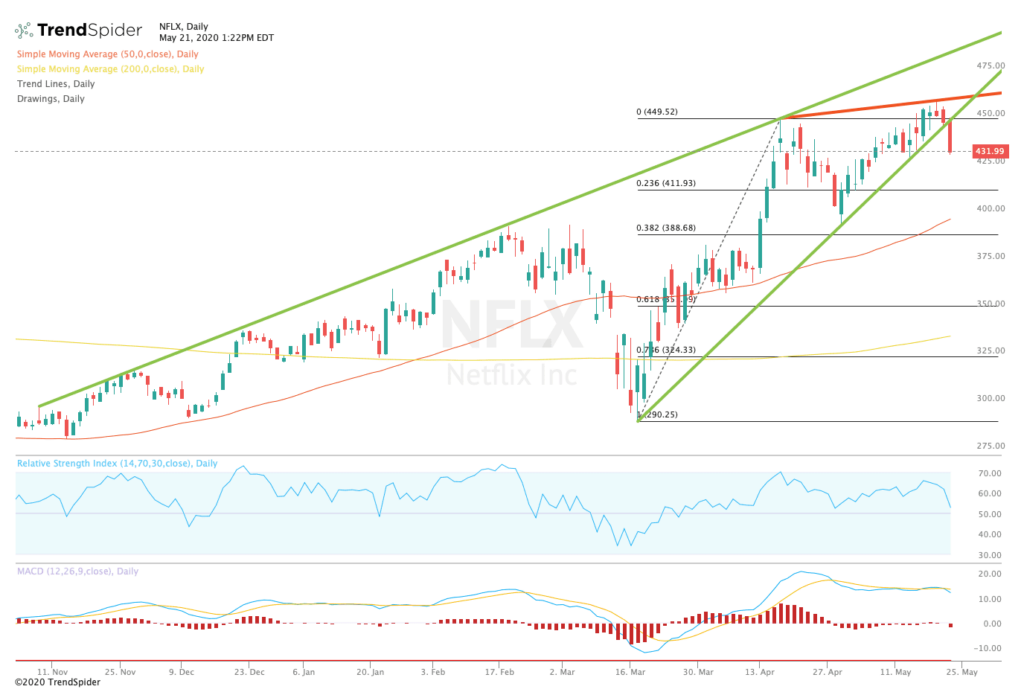The width and height of the screenshot is (1024, 695).
Task: Click the 20. Jan date label
Action: pyautogui.click(x=370, y=672)
